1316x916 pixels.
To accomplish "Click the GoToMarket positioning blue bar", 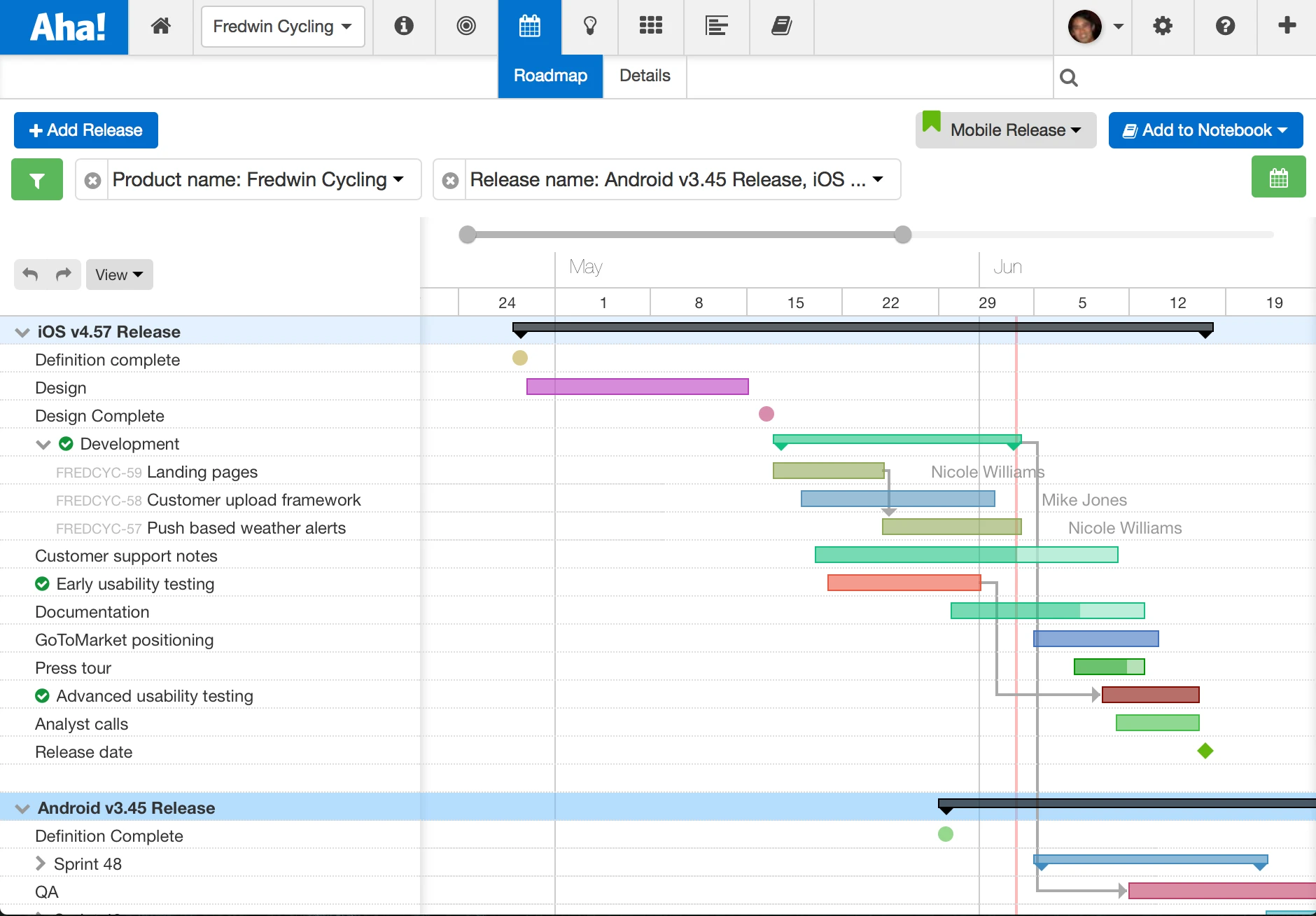I will click(x=1096, y=639).
